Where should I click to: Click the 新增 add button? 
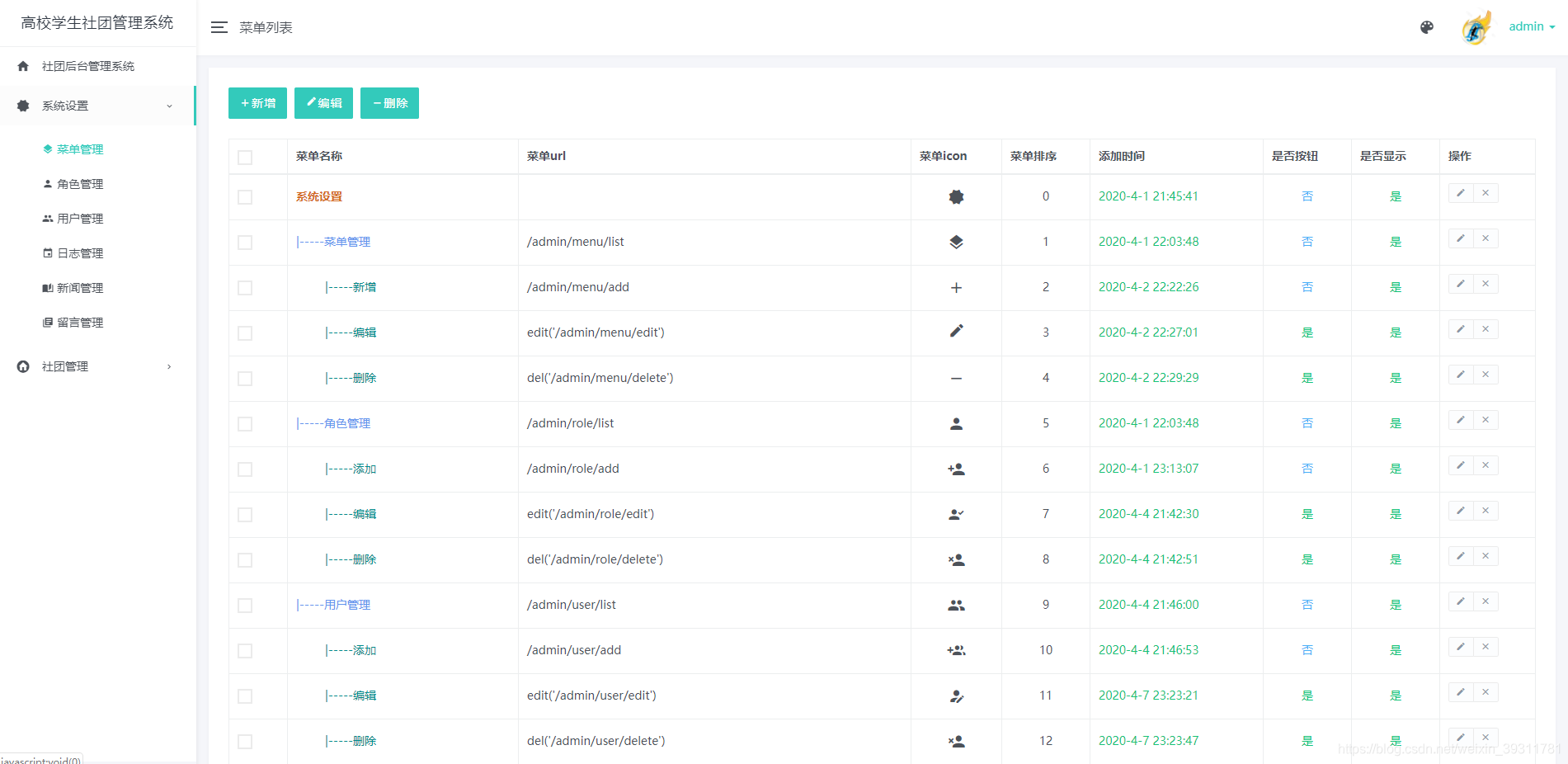[x=257, y=103]
